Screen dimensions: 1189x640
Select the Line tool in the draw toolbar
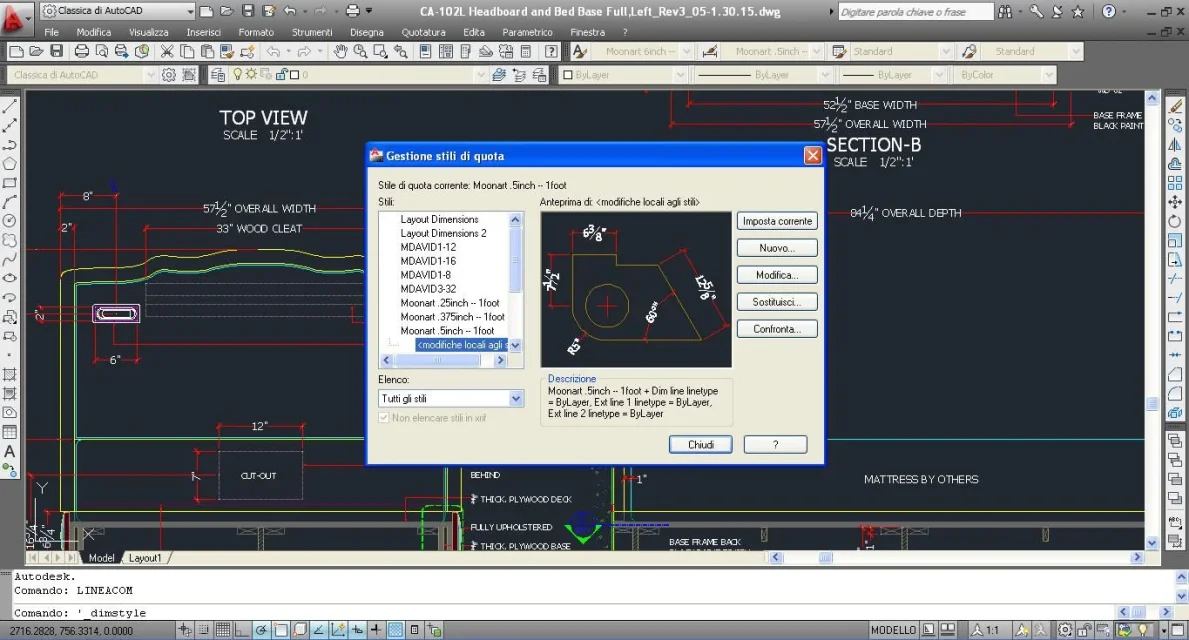pyautogui.click(x=10, y=106)
